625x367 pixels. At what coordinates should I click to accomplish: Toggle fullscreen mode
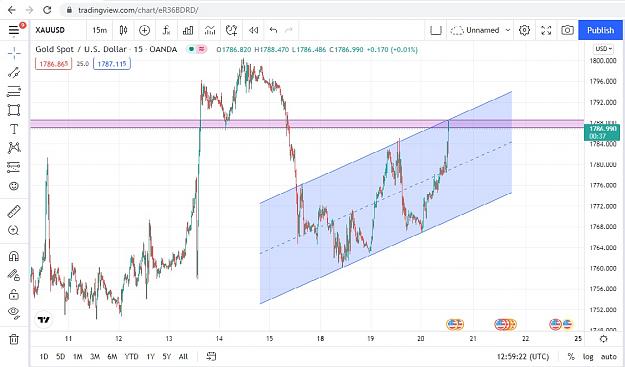click(546, 30)
